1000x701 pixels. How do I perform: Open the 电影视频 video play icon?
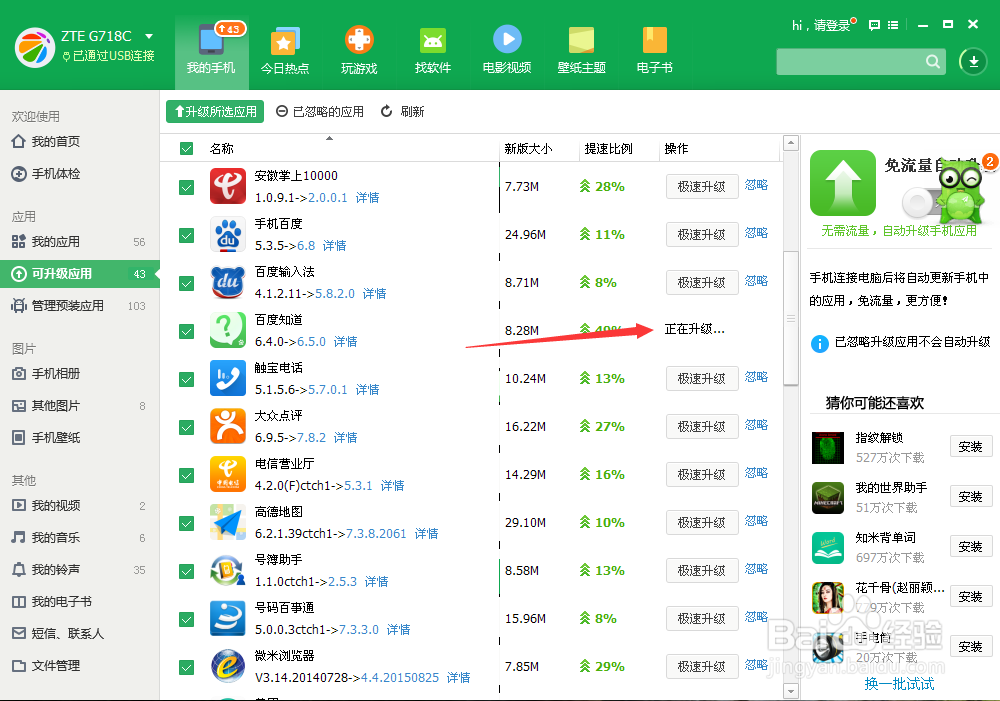(x=506, y=42)
